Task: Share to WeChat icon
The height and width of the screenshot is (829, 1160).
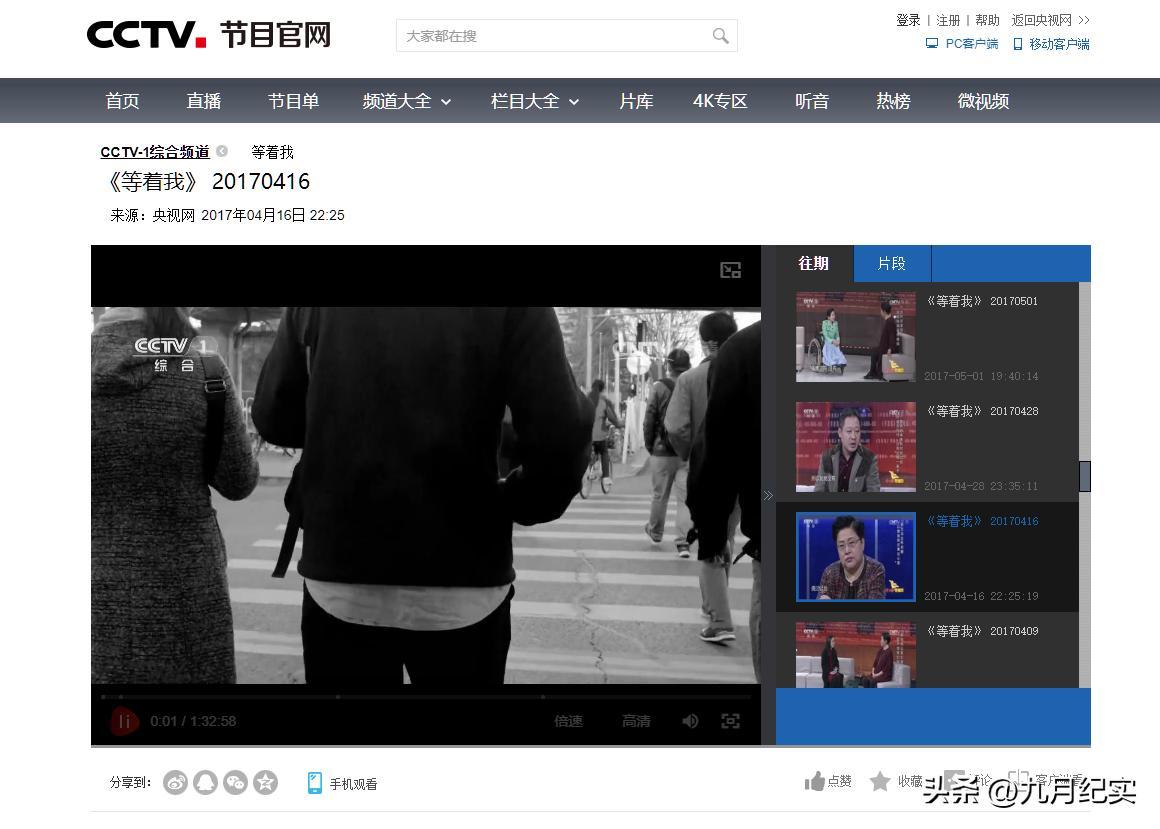Action: [235, 783]
